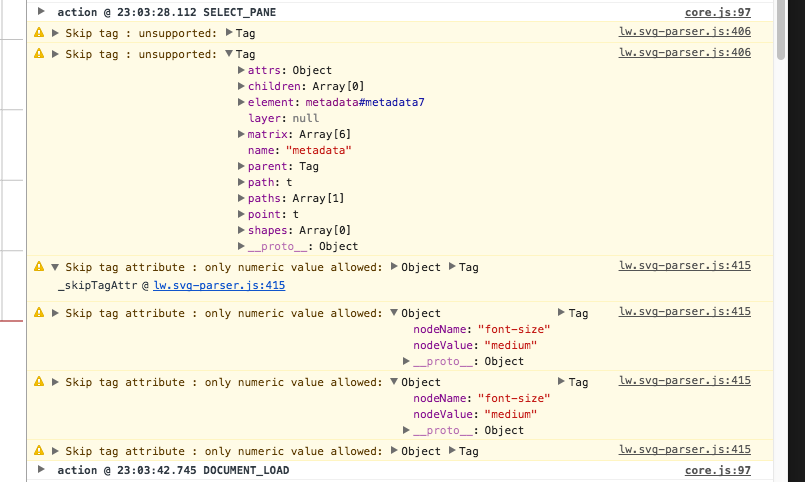Expand the matrix: Array[6] property
The image size is (805, 482).
coord(241,135)
